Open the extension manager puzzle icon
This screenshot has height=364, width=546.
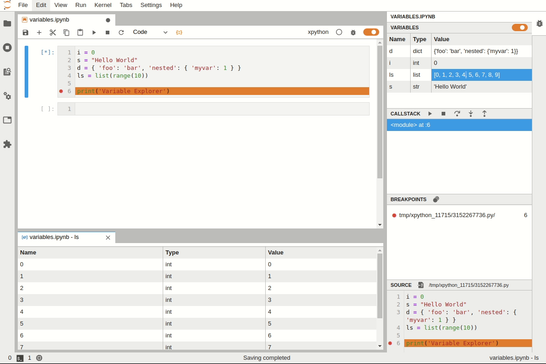[x=7, y=144]
